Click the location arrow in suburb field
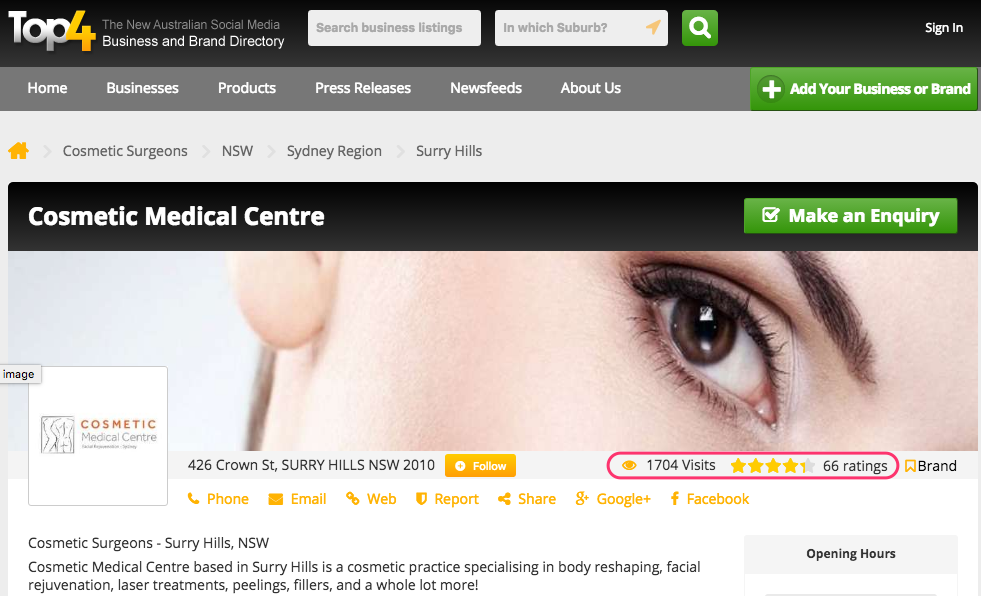The height and width of the screenshot is (596, 981). 653,28
